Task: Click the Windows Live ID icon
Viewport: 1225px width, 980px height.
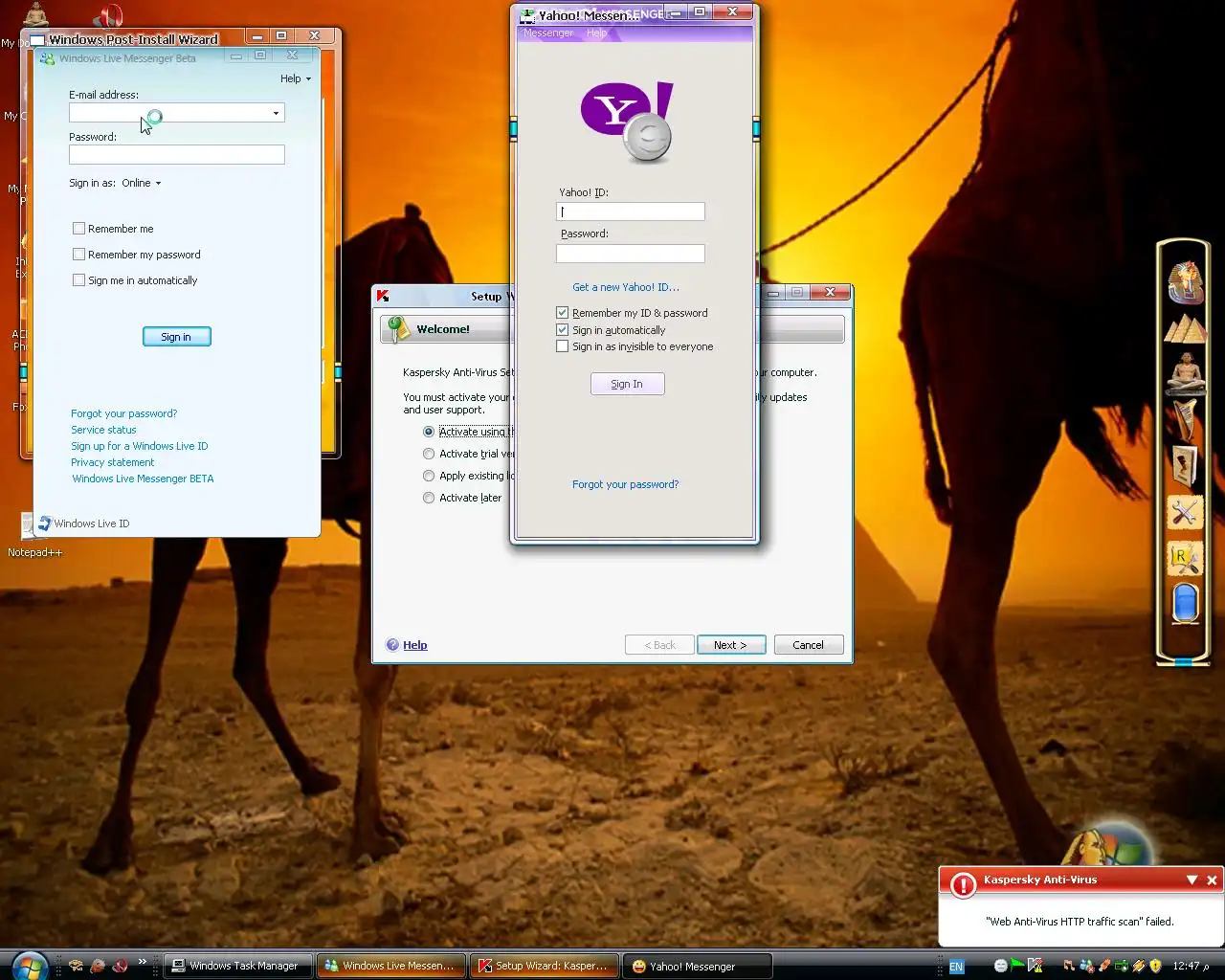Action: [x=44, y=523]
